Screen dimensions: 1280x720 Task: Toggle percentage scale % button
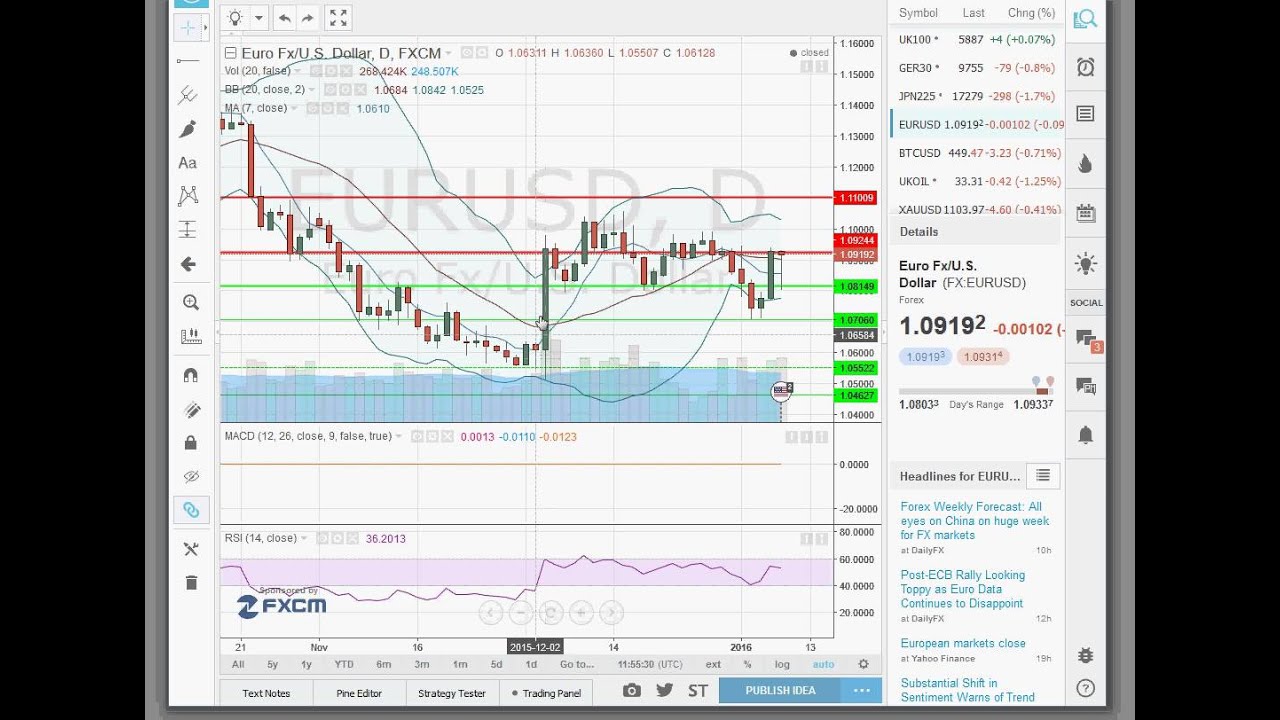pyautogui.click(x=747, y=664)
